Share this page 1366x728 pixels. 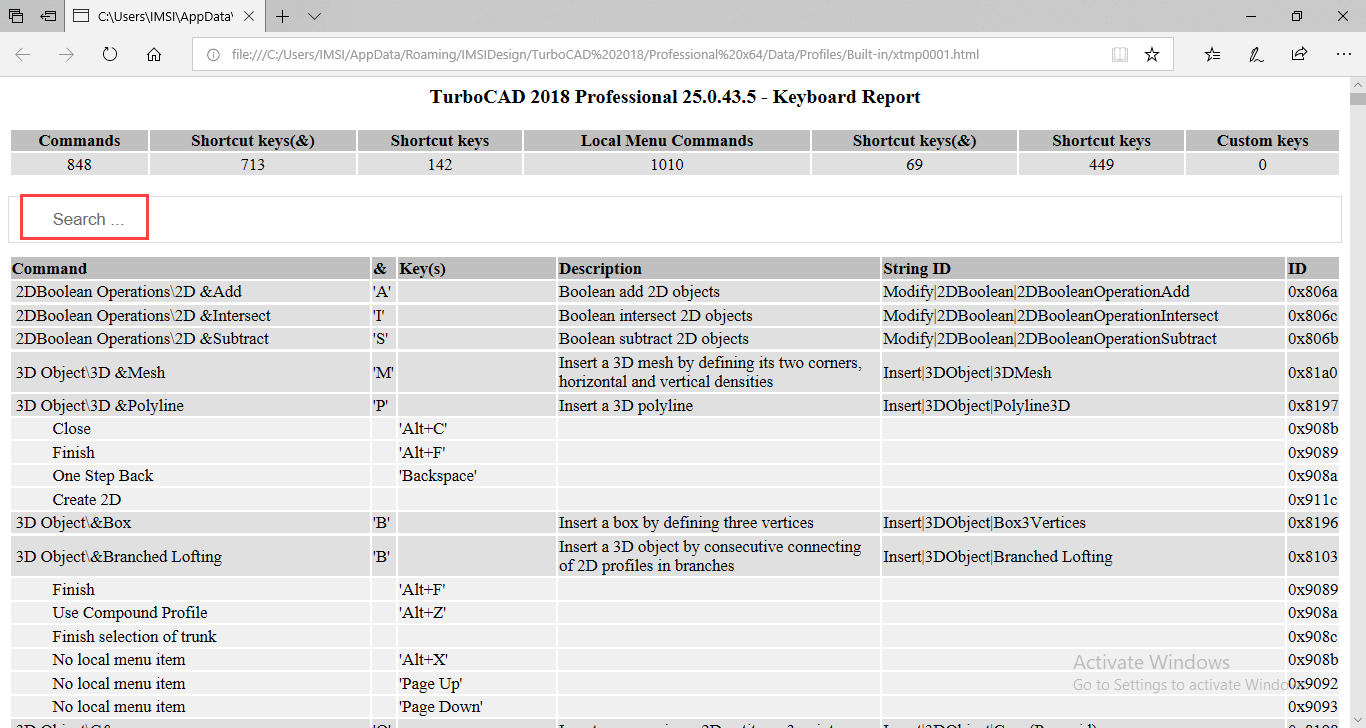(1299, 55)
